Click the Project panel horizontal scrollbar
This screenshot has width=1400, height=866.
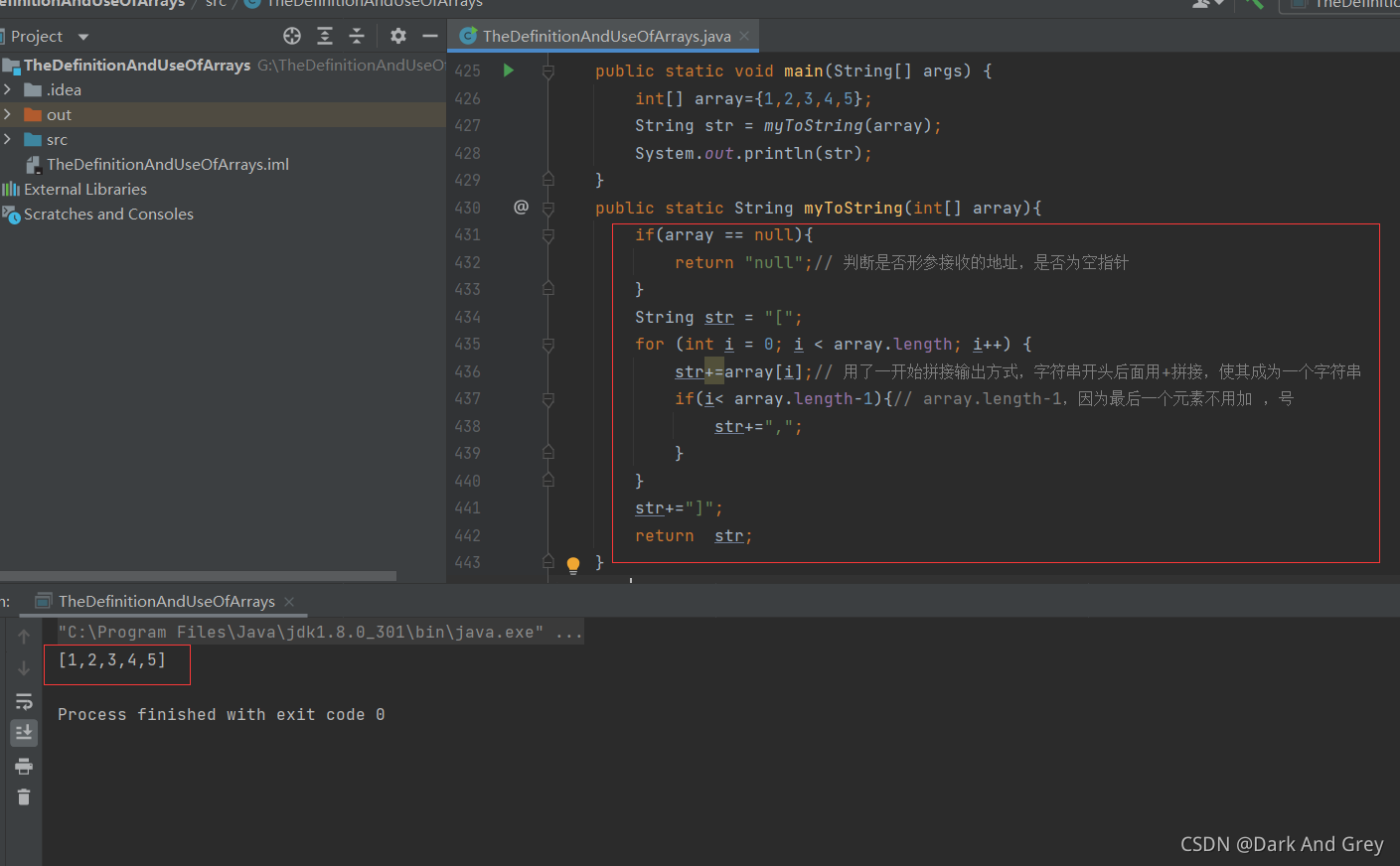point(198,576)
